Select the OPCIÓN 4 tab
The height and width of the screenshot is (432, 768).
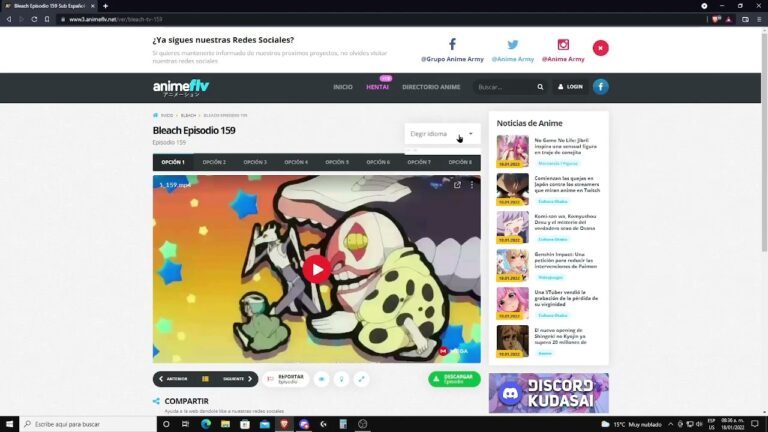(x=296, y=162)
